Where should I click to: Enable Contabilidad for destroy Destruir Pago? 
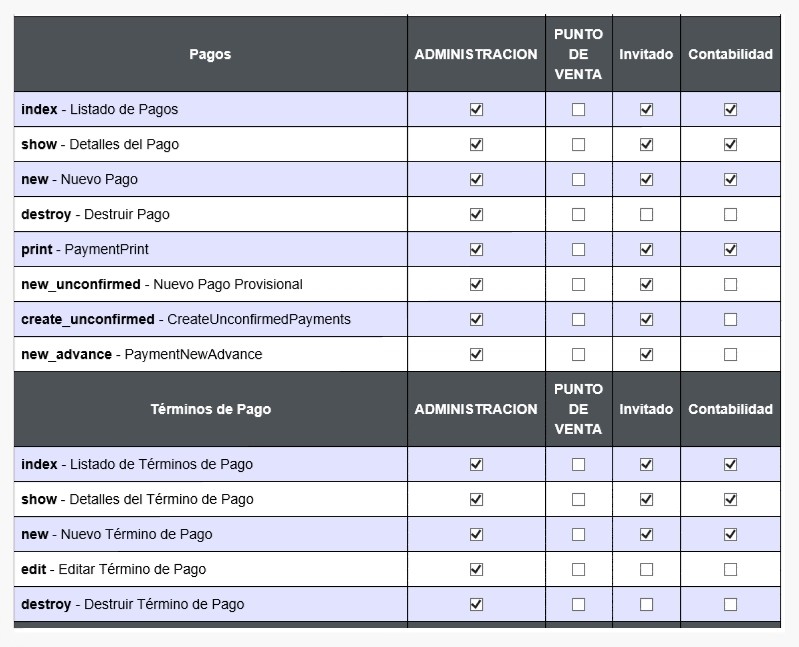tap(730, 214)
